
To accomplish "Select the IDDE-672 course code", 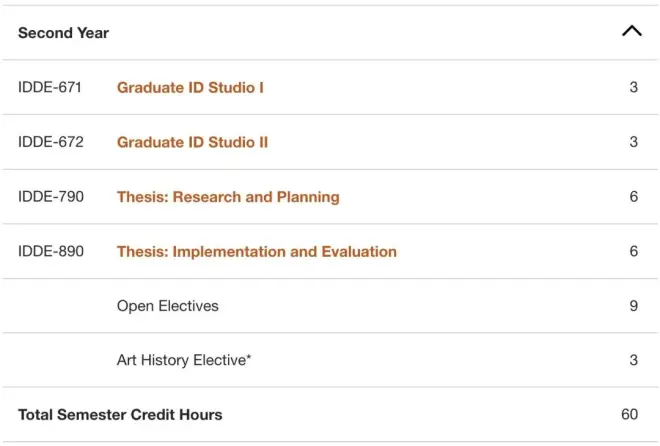I will [x=51, y=142].
